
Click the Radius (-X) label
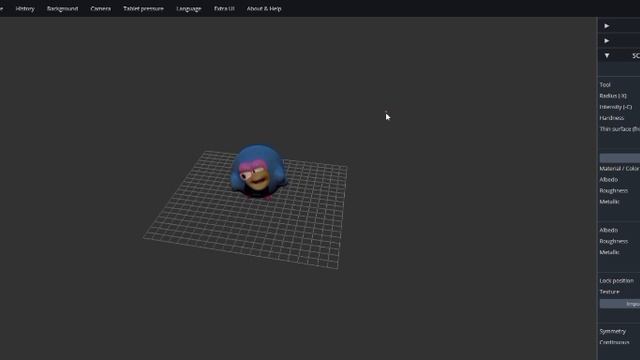pyautogui.click(x=613, y=96)
